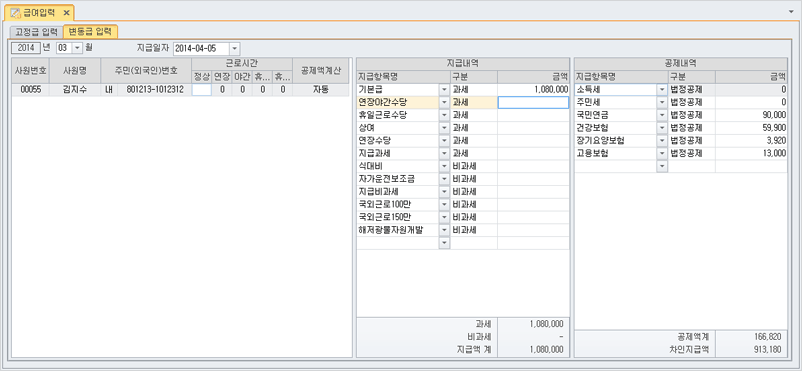
Task: Click the ID number 801213-1012312
Action: [154, 90]
